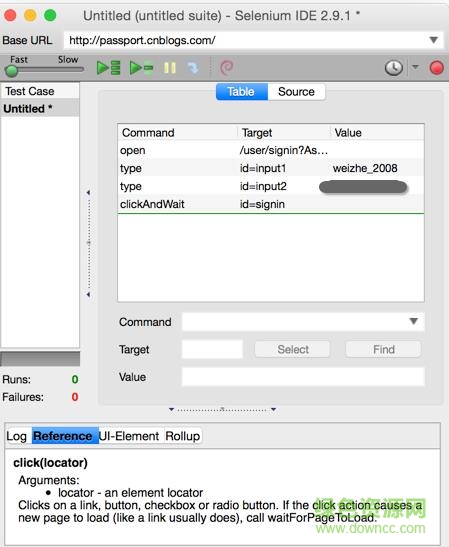Close the Selenium IDE window
The image size is (449, 547).
[10, 15]
